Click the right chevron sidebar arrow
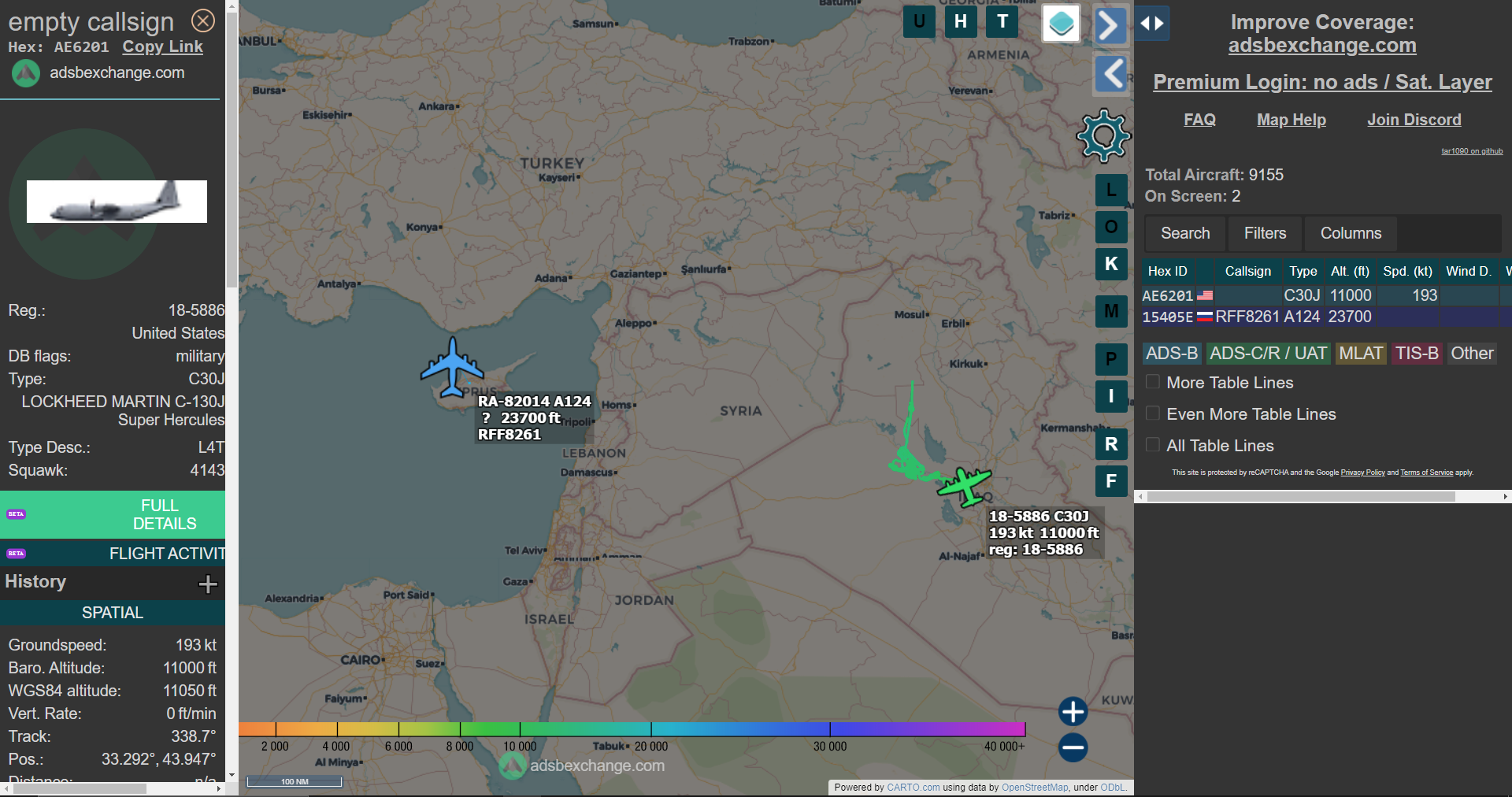The width and height of the screenshot is (1512, 797). 1110,25
